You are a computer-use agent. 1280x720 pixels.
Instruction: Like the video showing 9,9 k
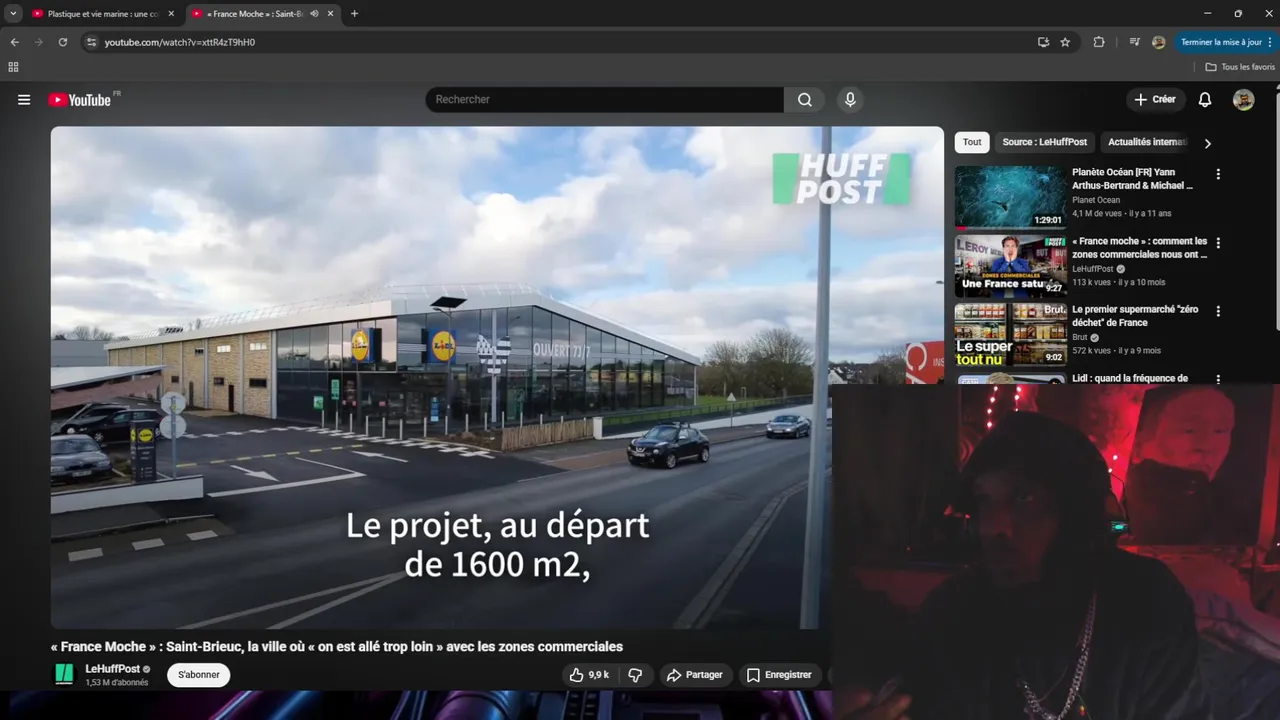[589, 675]
